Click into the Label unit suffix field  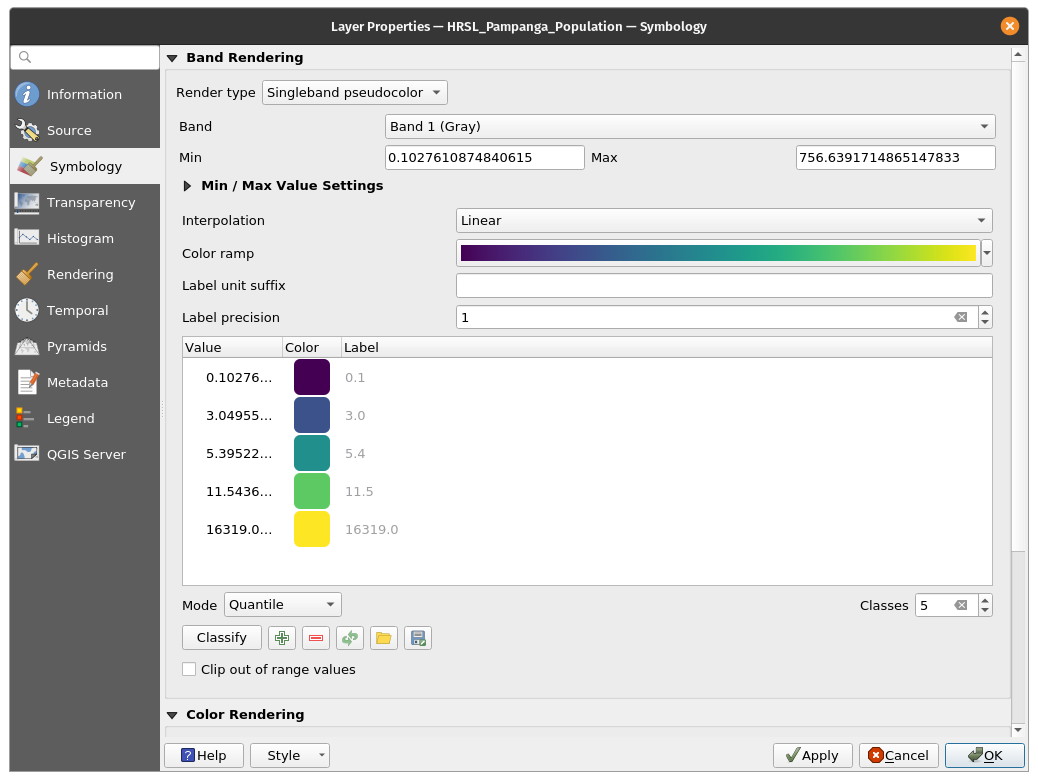tap(723, 286)
